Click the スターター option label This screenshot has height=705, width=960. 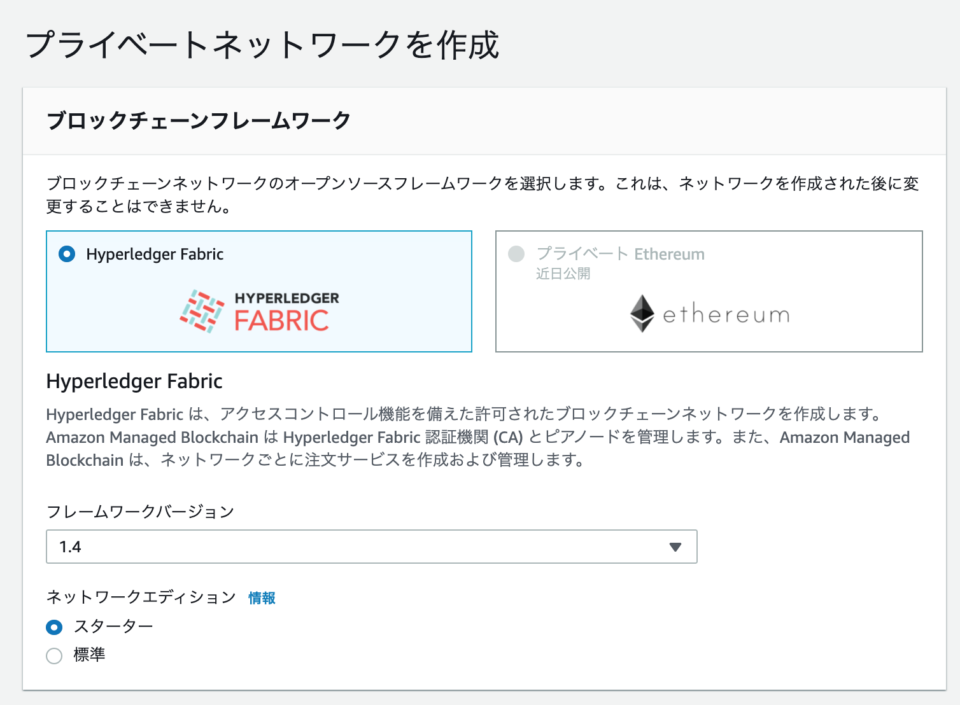(113, 627)
